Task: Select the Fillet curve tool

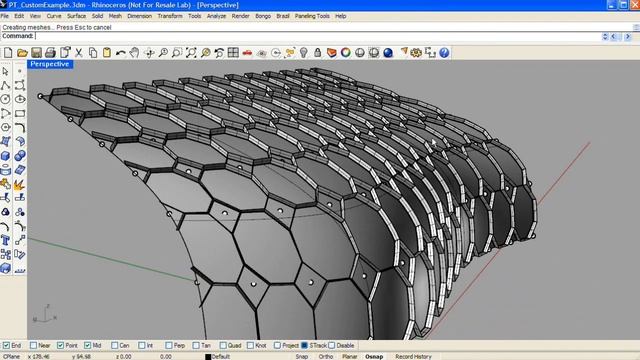Action: tap(20, 128)
